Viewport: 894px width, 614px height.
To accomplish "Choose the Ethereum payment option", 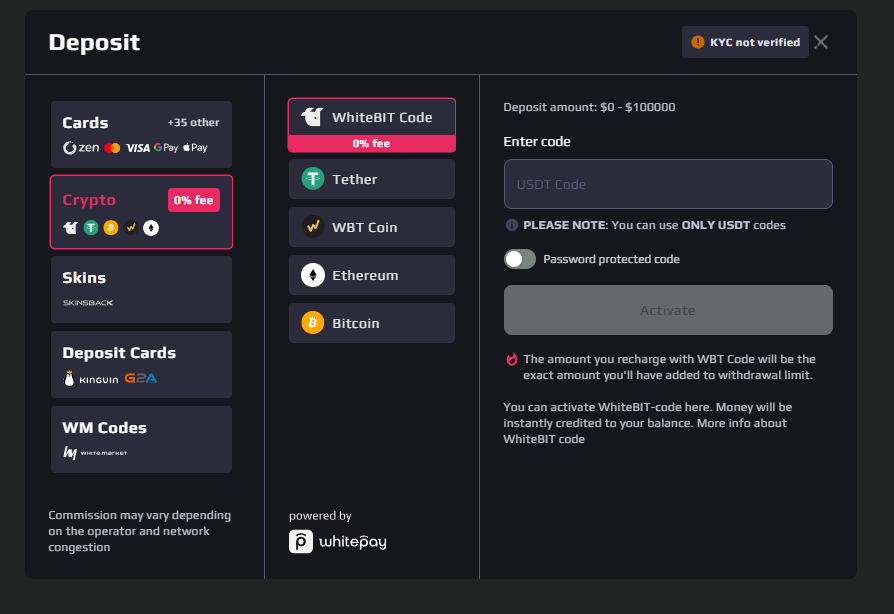I will [372, 275].
